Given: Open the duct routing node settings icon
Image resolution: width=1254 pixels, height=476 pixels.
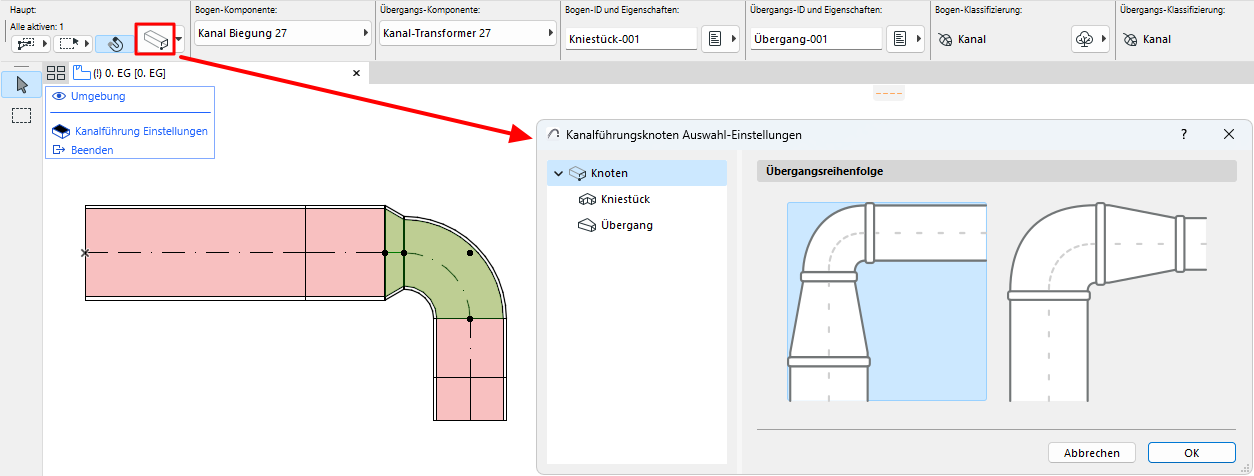Looking at the screenshot, I should tap(154, 41).
